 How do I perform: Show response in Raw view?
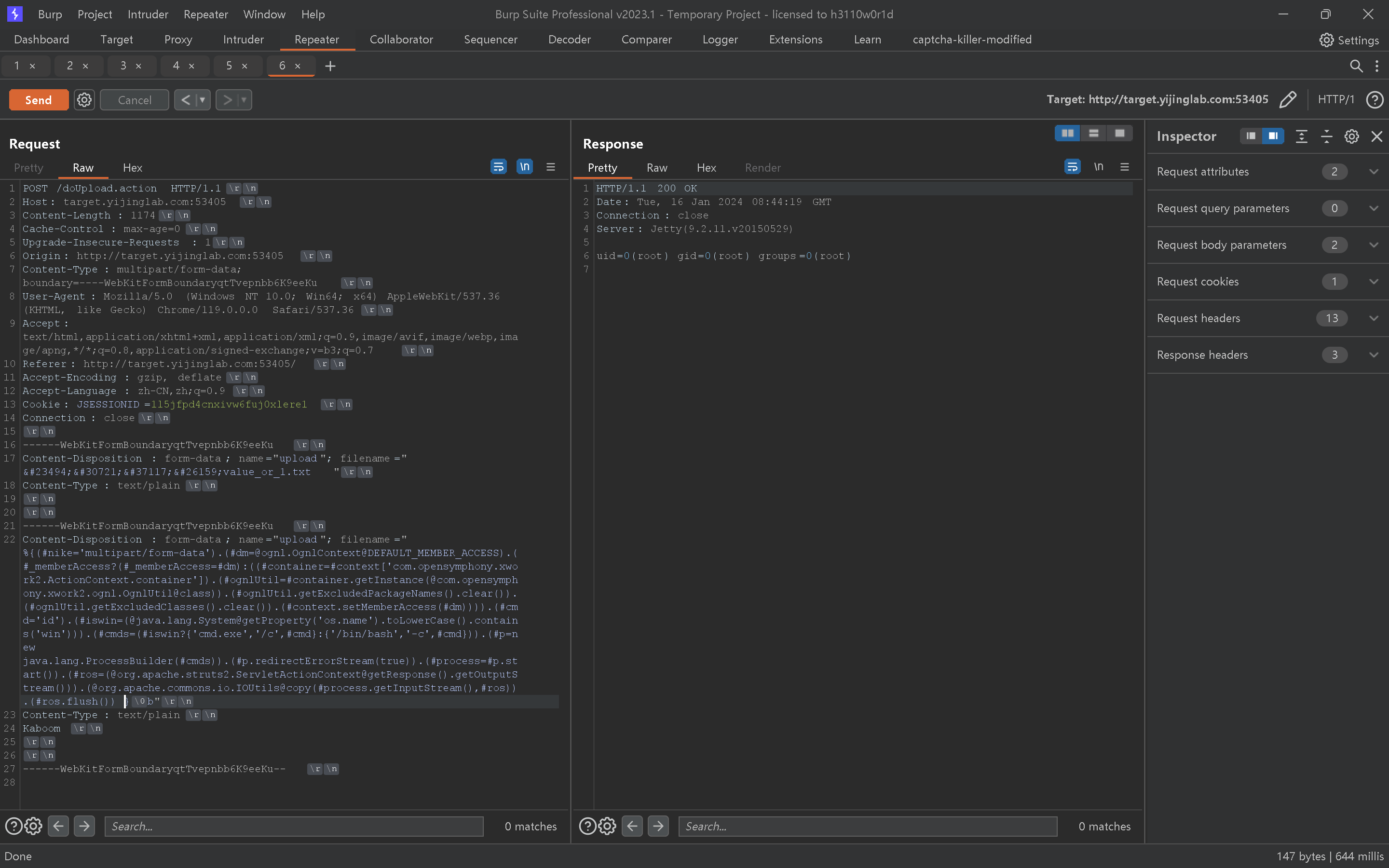click(656, 168)
